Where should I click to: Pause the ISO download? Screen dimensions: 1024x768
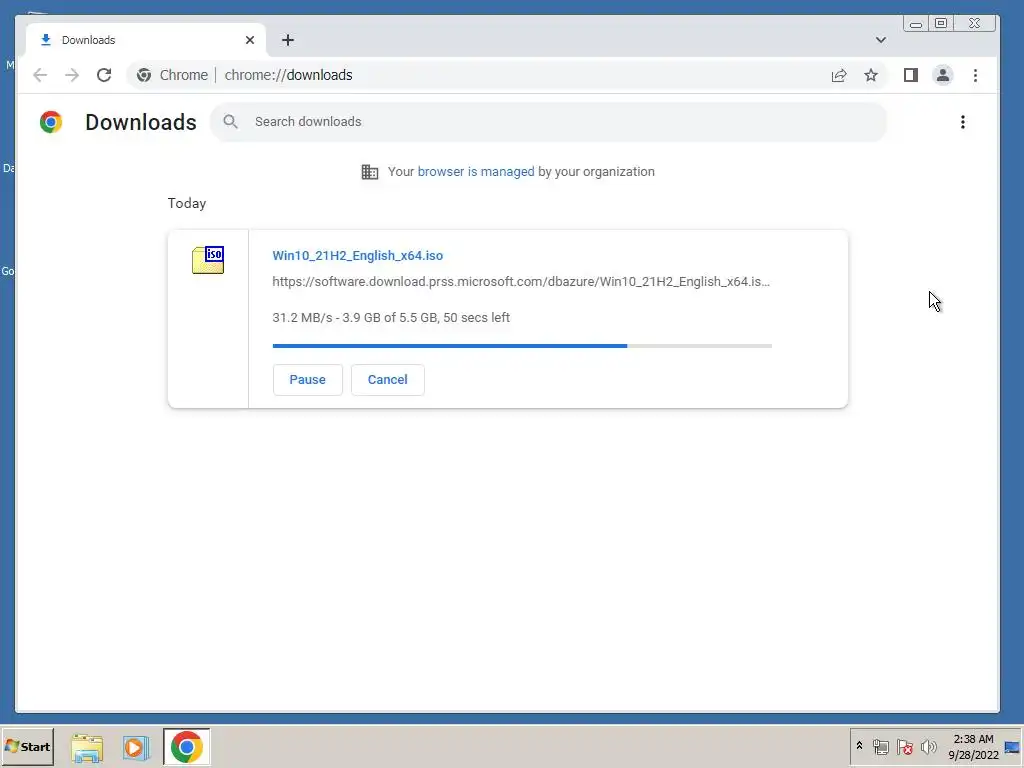(307, 379)
